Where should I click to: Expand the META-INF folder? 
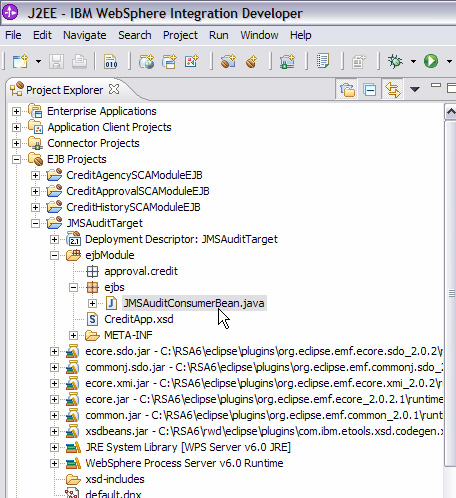click(x=73, y=335)
